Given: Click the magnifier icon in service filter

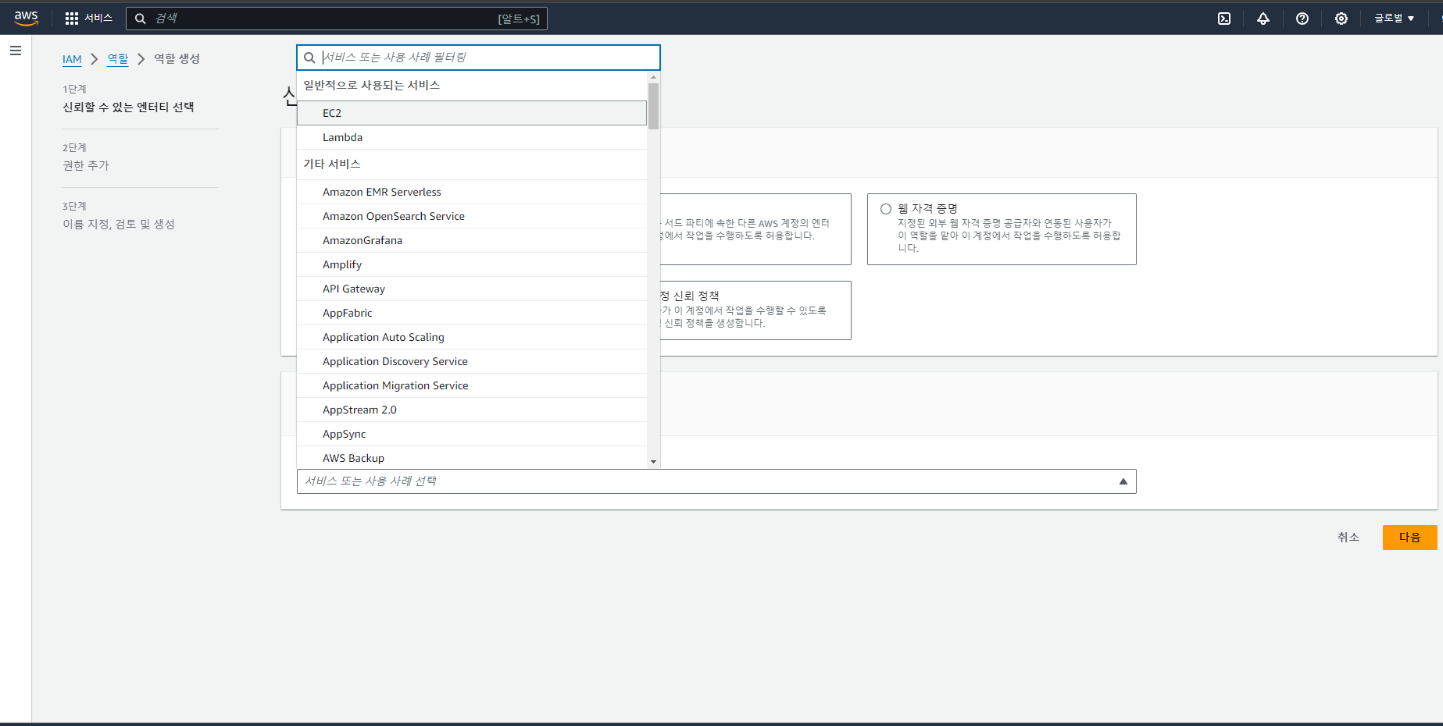Looking at the screenshot, I should coord(310,57).
